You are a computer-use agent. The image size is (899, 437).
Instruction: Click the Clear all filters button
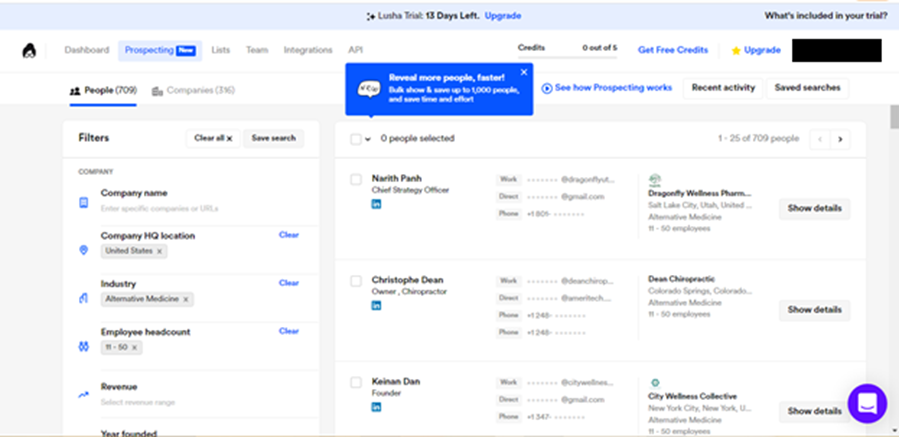pyautogui.click(x=213, y=138)
